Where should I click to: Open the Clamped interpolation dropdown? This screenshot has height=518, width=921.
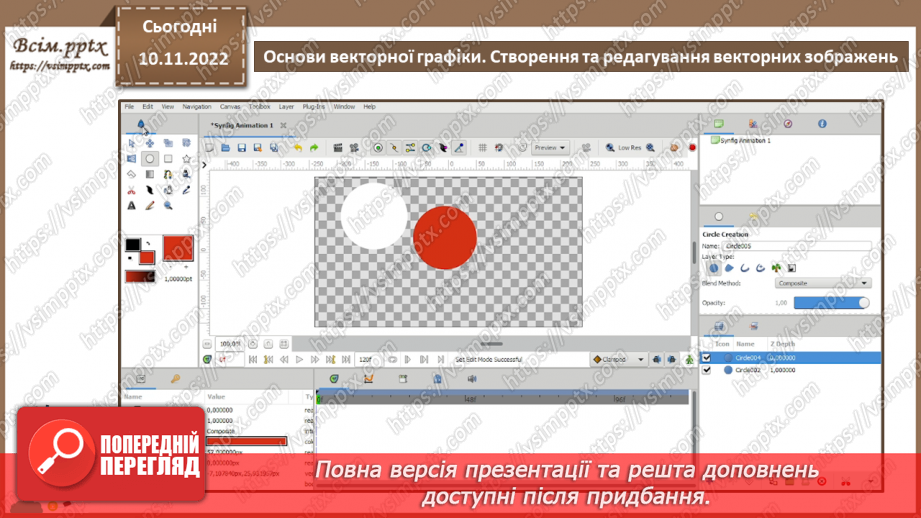(x=618, y=359)
